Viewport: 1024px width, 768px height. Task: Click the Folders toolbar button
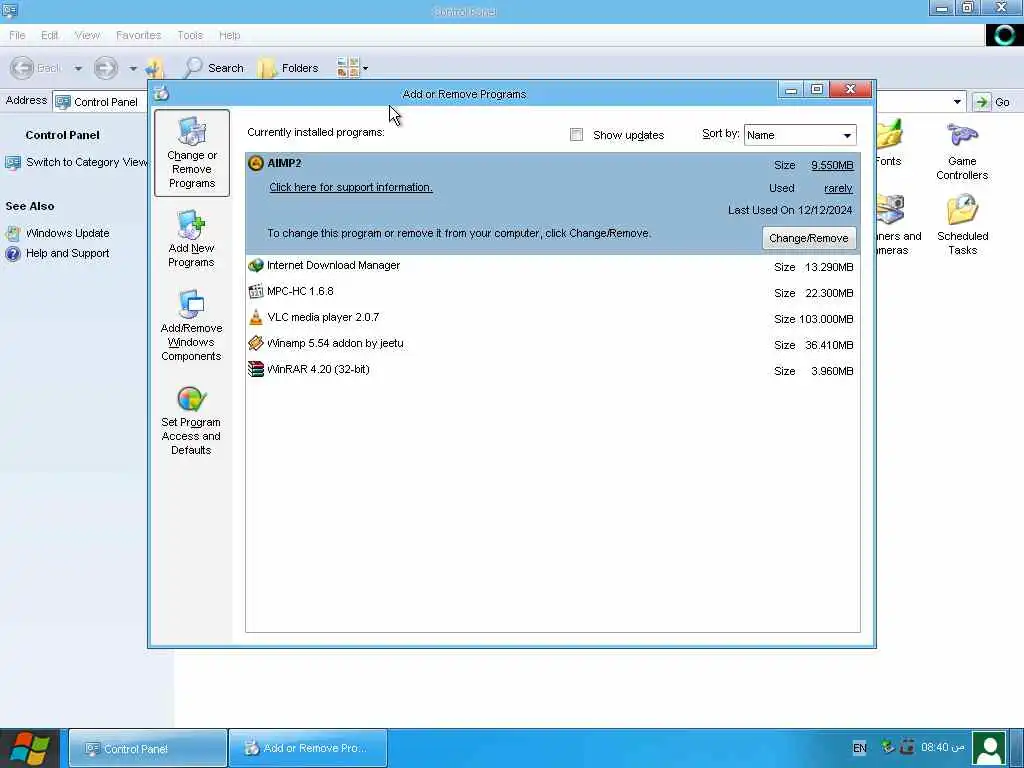[288, 68]
